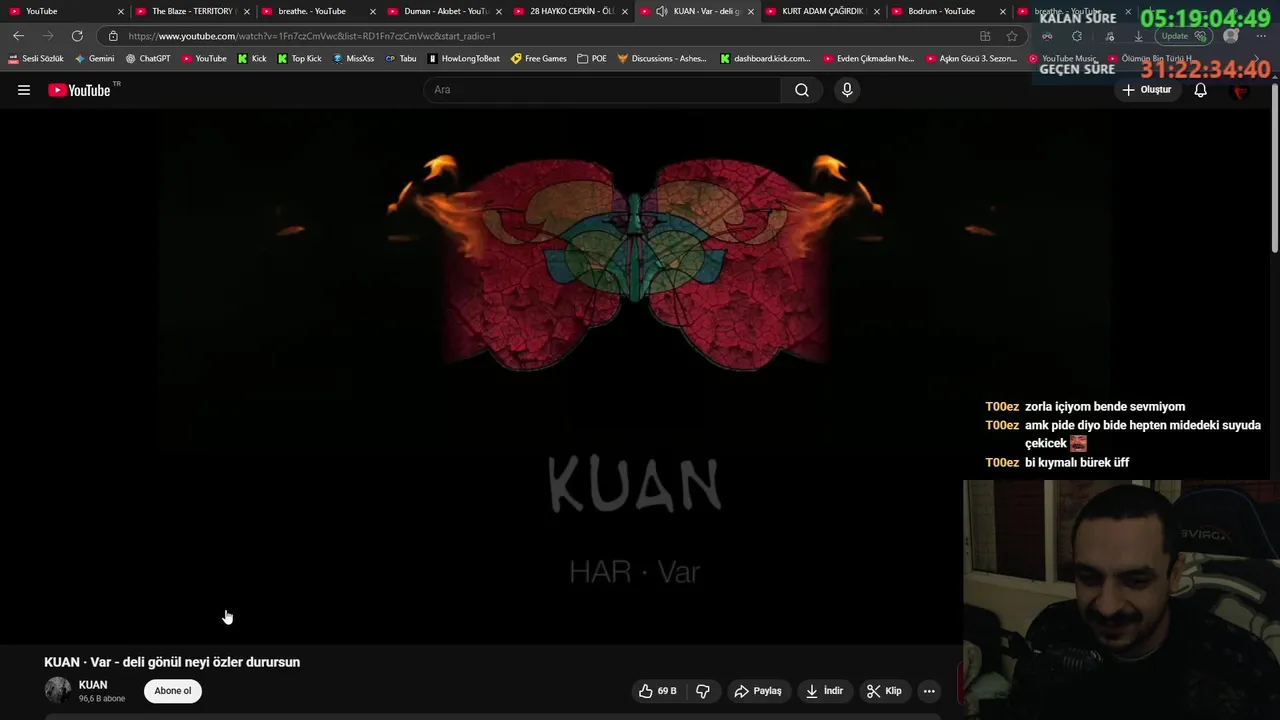Viewport: 1280px width, 720px height.
Task: Open the ChatGPT bookmark
Action: (x=148, y=59)
